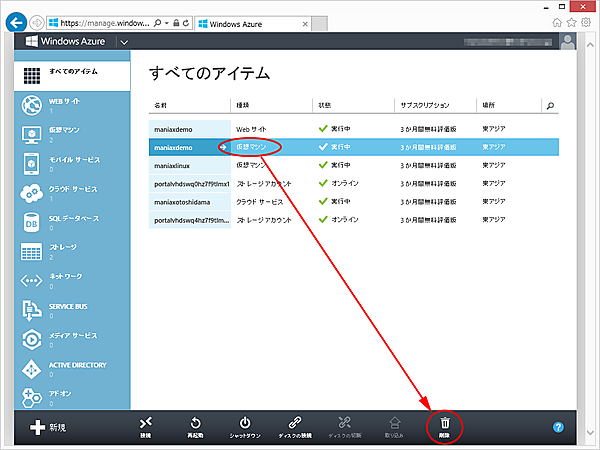Click the user account avatar icon
The width and height of the screenshot is (600, 450).
(568, 42)
